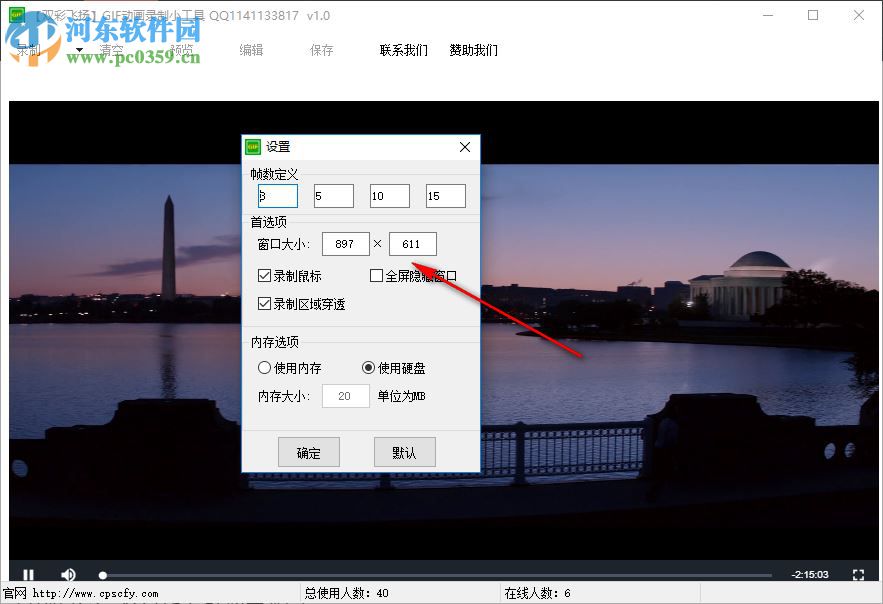Click 赞助我们 menu item
Image resolution: width=883 pixels, height=604 pixels.
(471, 50)
